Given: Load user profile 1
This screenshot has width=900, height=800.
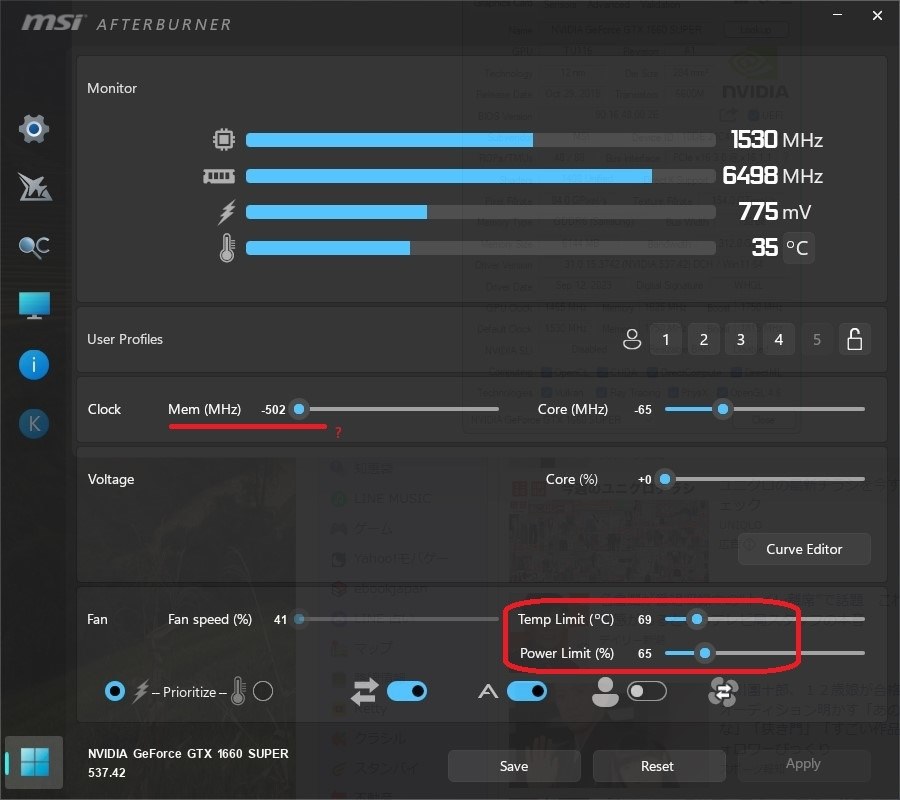Looking at the screenshot, I should pos(666,339).
